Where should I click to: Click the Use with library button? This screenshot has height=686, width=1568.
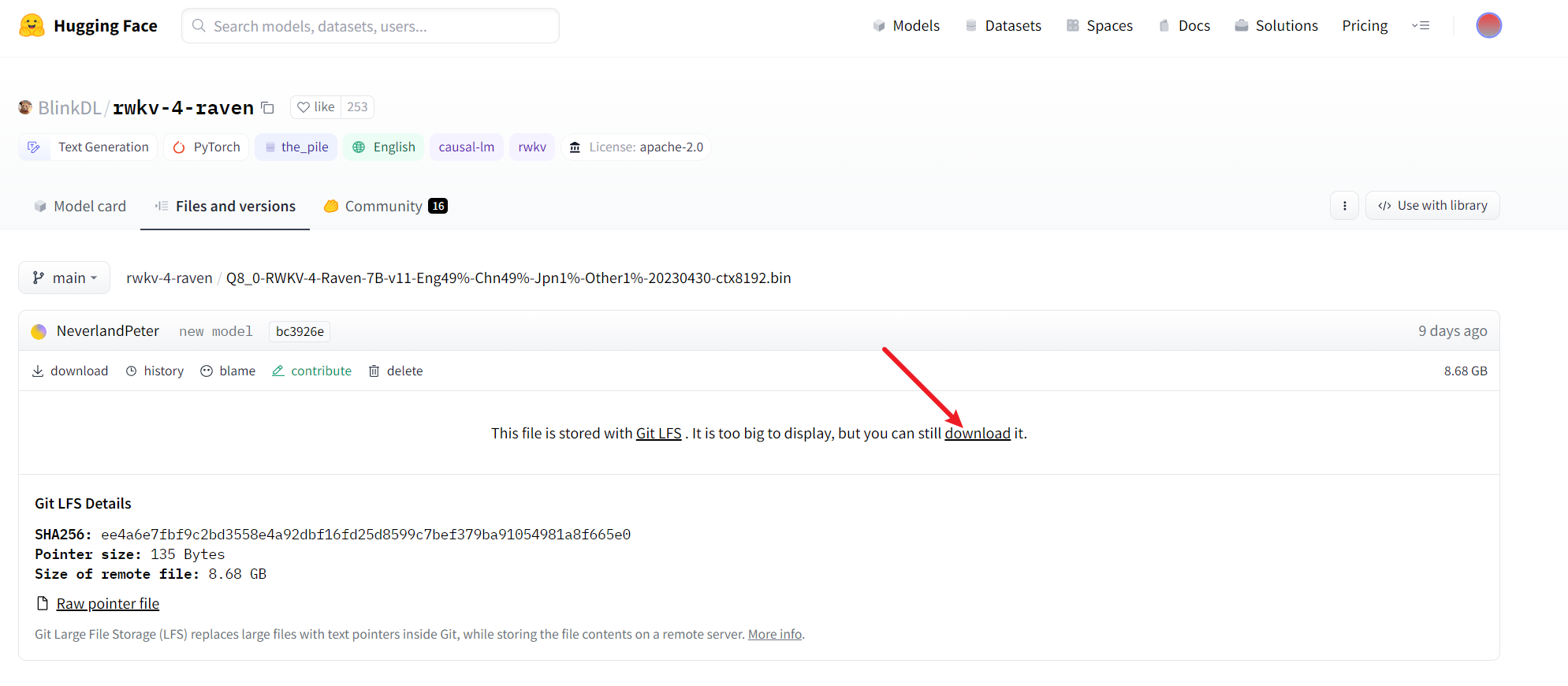(1432, 206)
